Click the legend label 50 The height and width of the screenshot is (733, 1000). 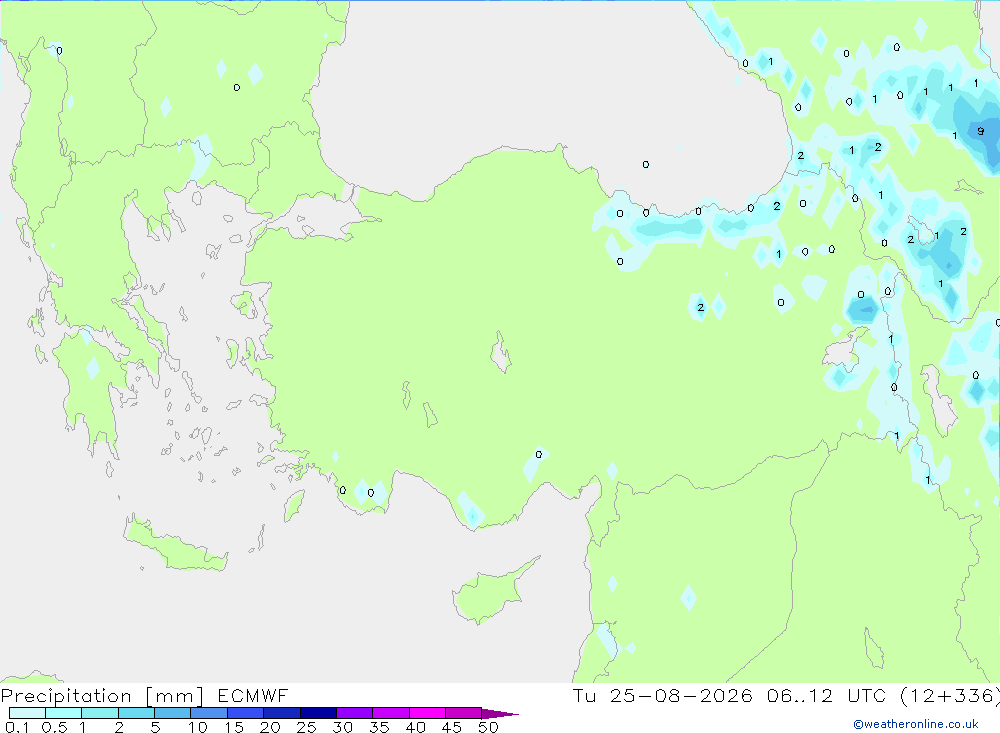[488, 727]
